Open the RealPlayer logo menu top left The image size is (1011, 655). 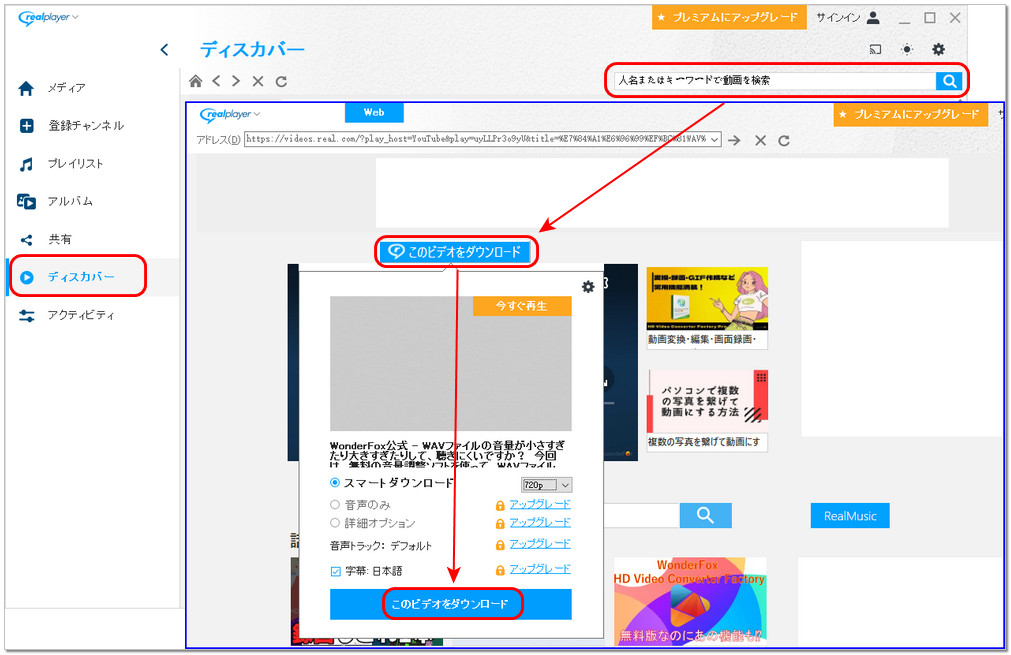[x=48, y=17]
